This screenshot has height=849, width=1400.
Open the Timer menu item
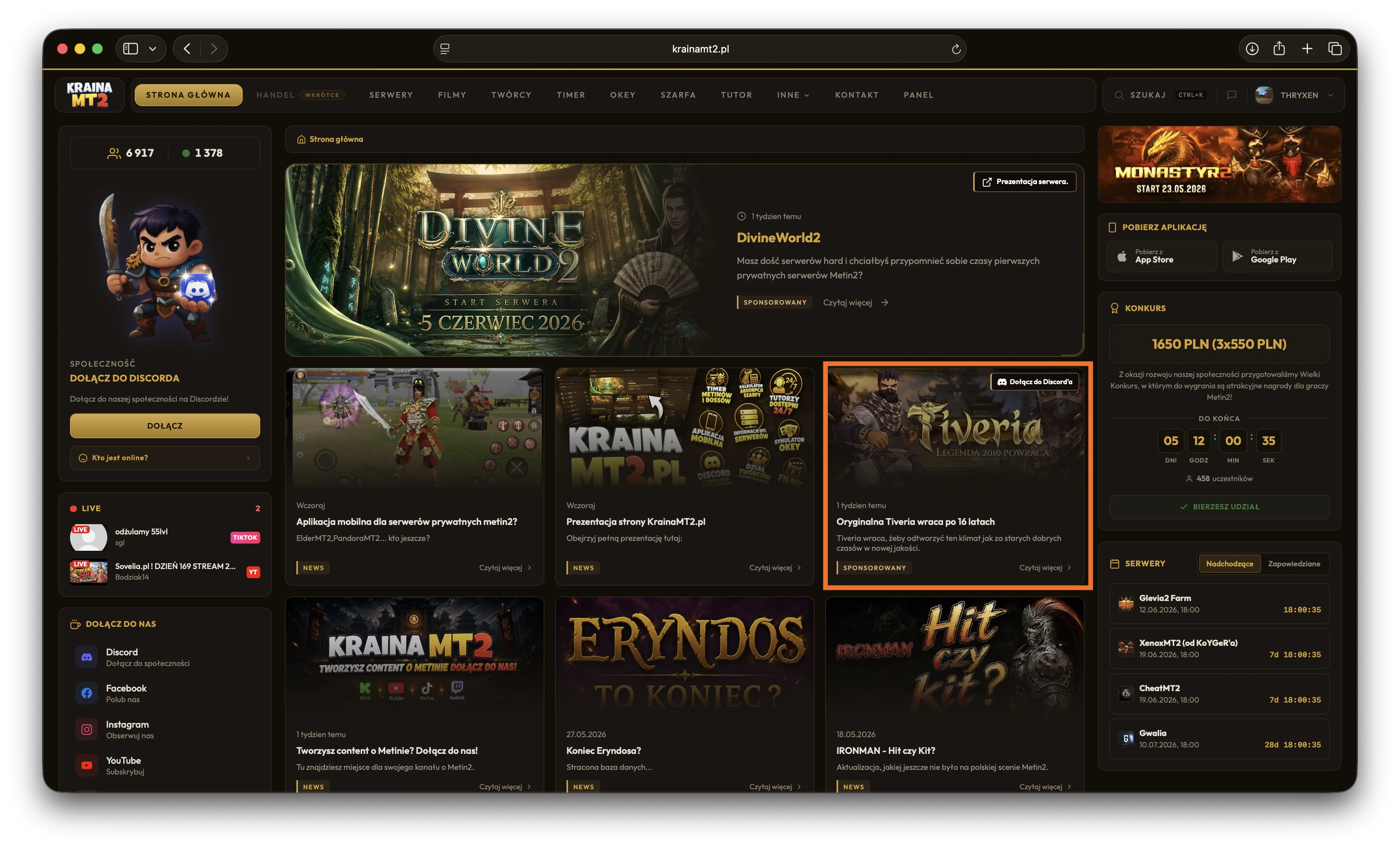pyautogui.click(x=570, y=95)
